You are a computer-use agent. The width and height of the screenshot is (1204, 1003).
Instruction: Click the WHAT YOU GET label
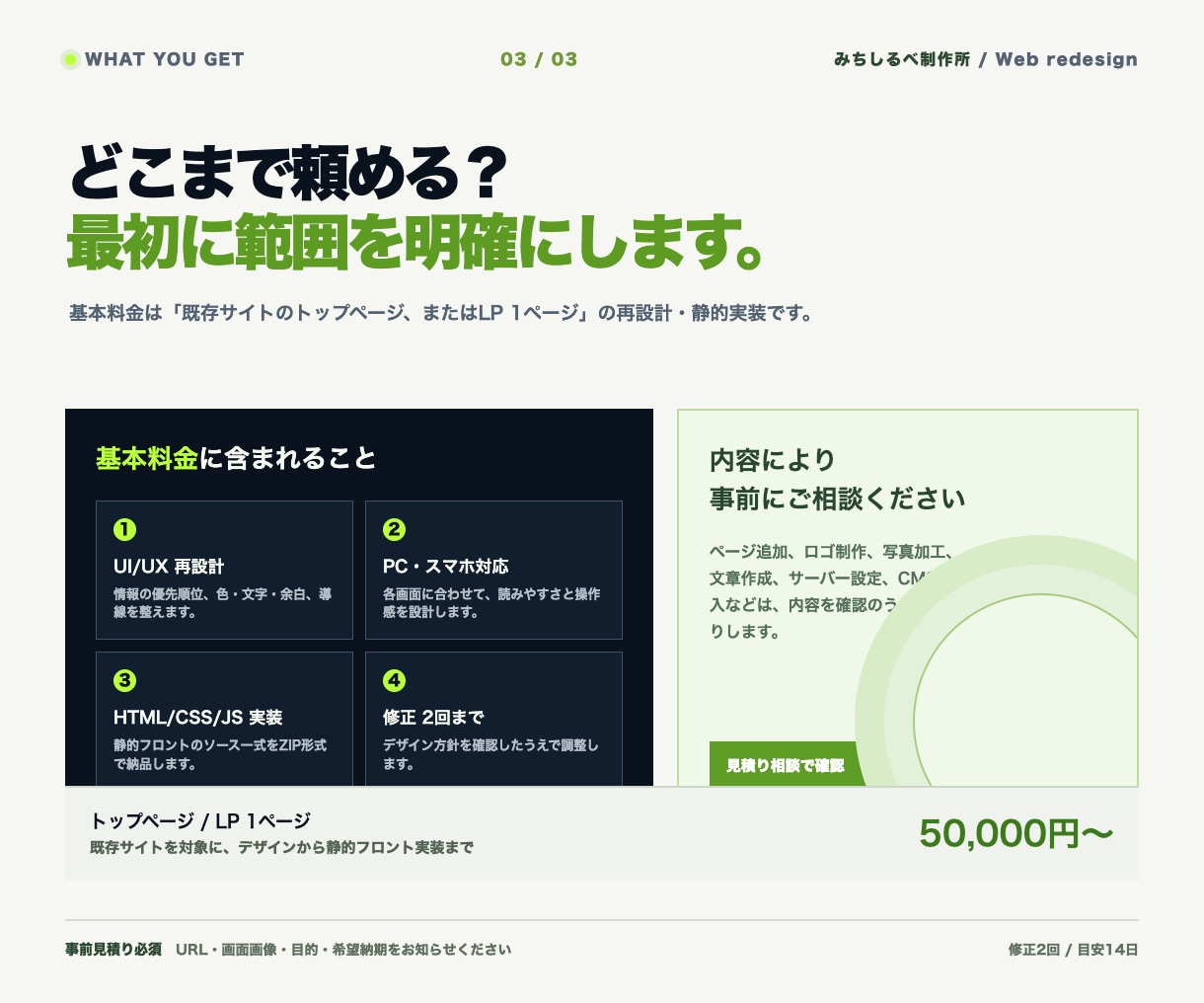point(164,59)
